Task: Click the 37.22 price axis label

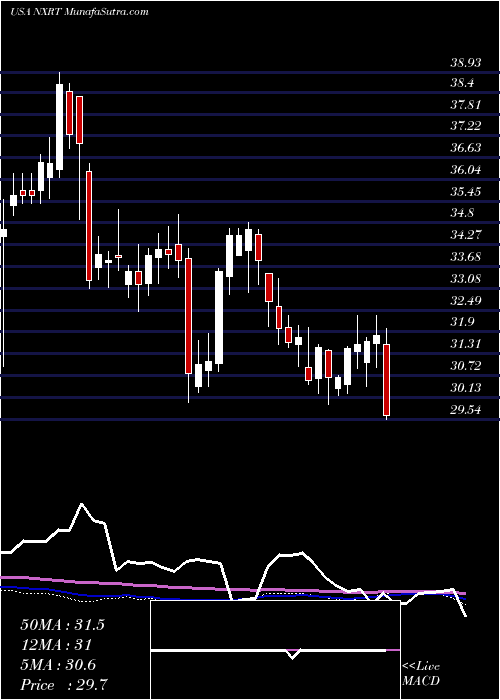Action: (x=466, y=126)
